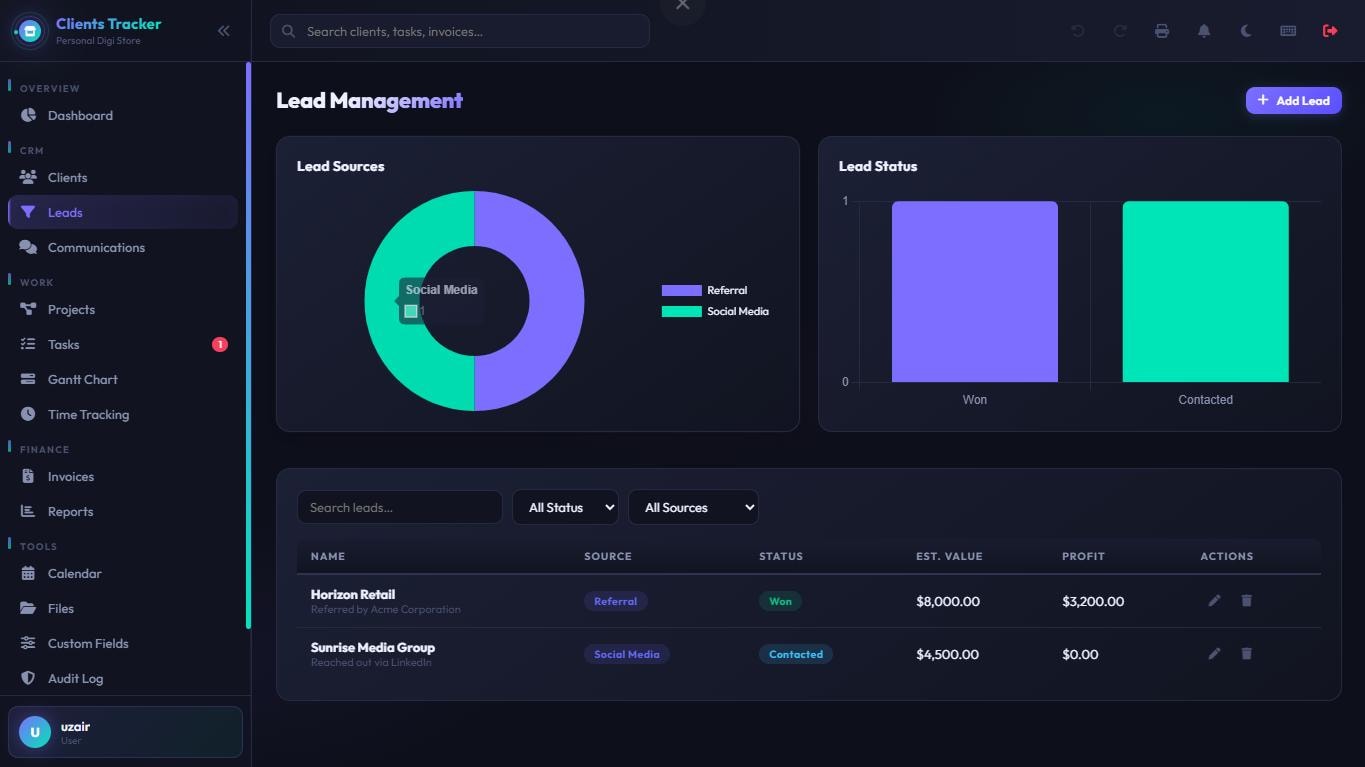Click the Referral legend color swatch
This screenshot has width=1365, height=767.
point(681,290)
